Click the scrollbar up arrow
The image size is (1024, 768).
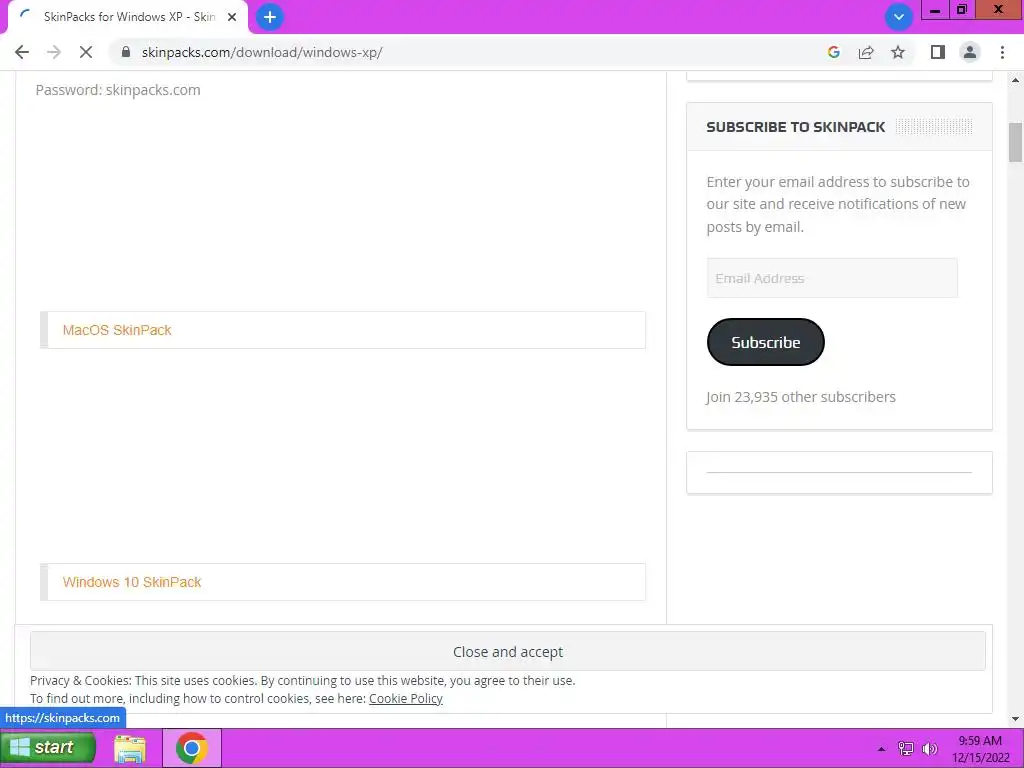click(x=1015, y=80)
